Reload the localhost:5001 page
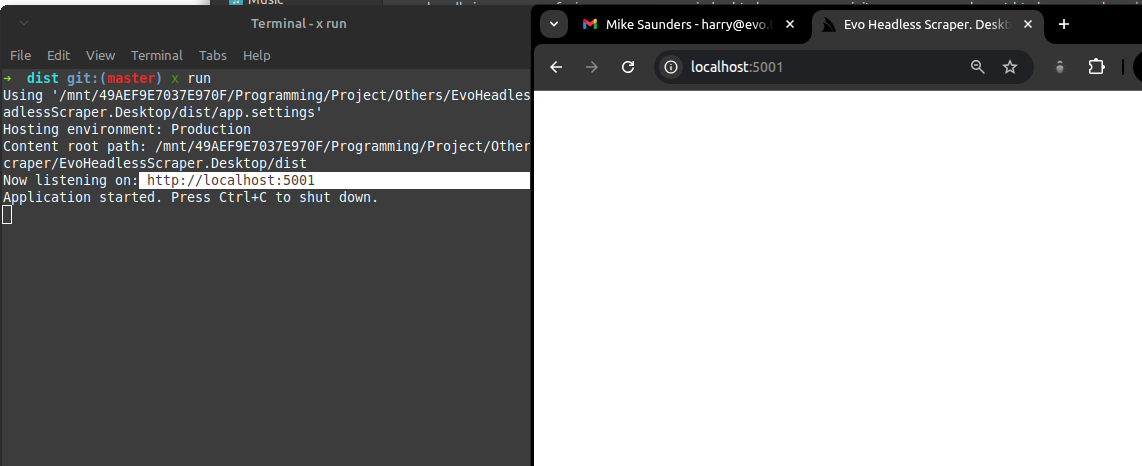 (628, 67)
